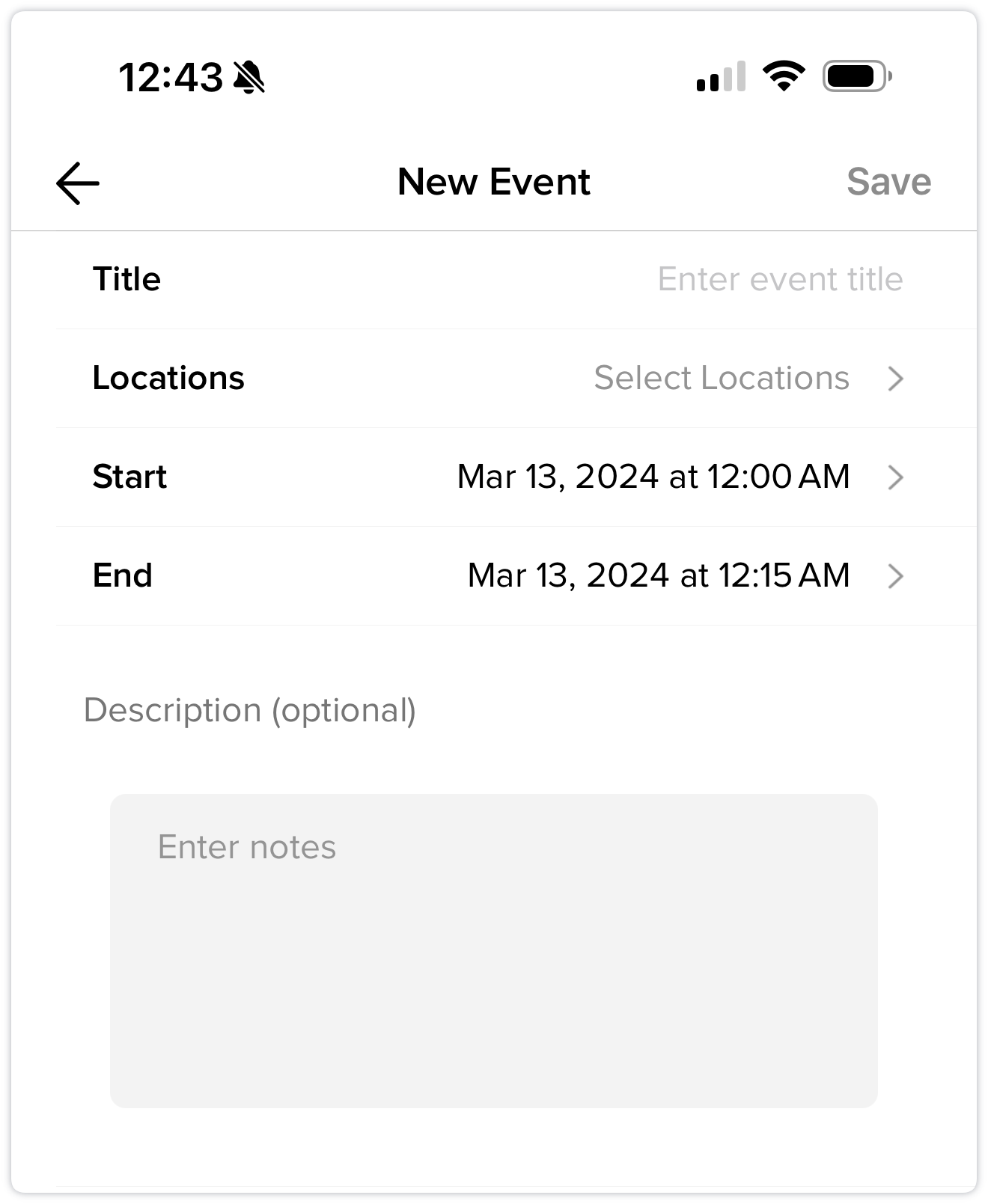The height and width of the screenshot is (1204, 988).
Task: Tap the battery indicator icon
Action: click(x=857, y=76)
